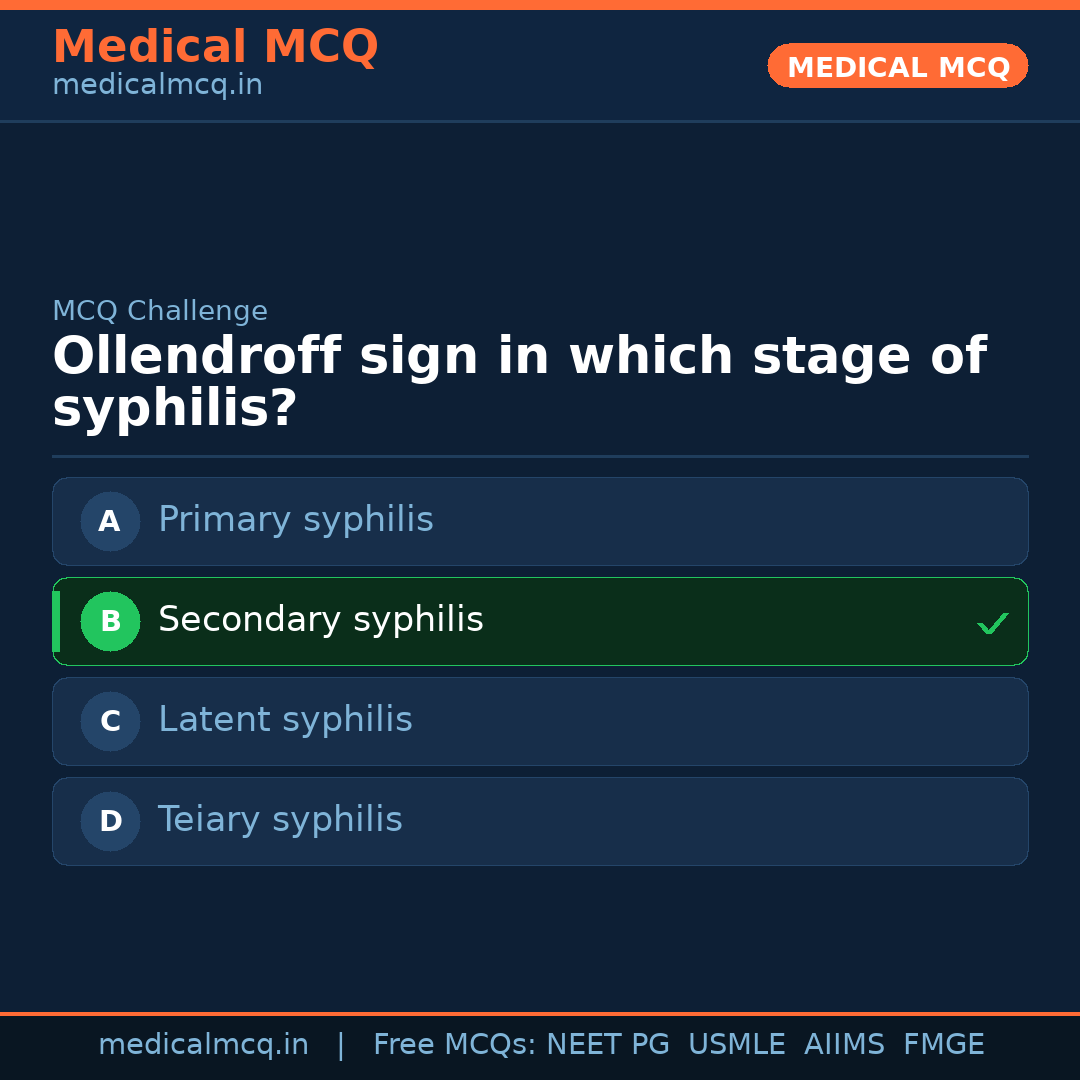The height and width of the screenshot is (1080, 1080).
Task: Click the medicalmcq.in header link
Action: [x=156, y=84]
